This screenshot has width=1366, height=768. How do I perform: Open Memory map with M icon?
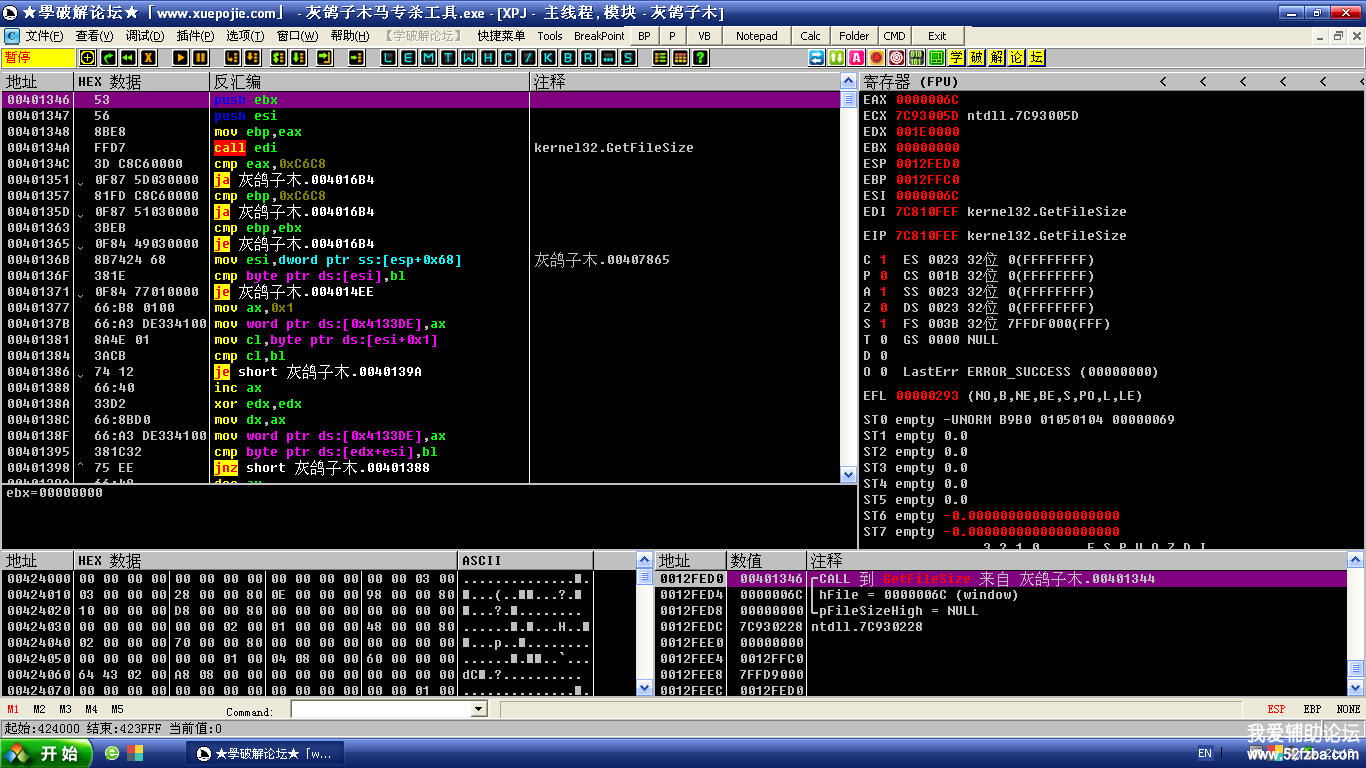(429, 58)
